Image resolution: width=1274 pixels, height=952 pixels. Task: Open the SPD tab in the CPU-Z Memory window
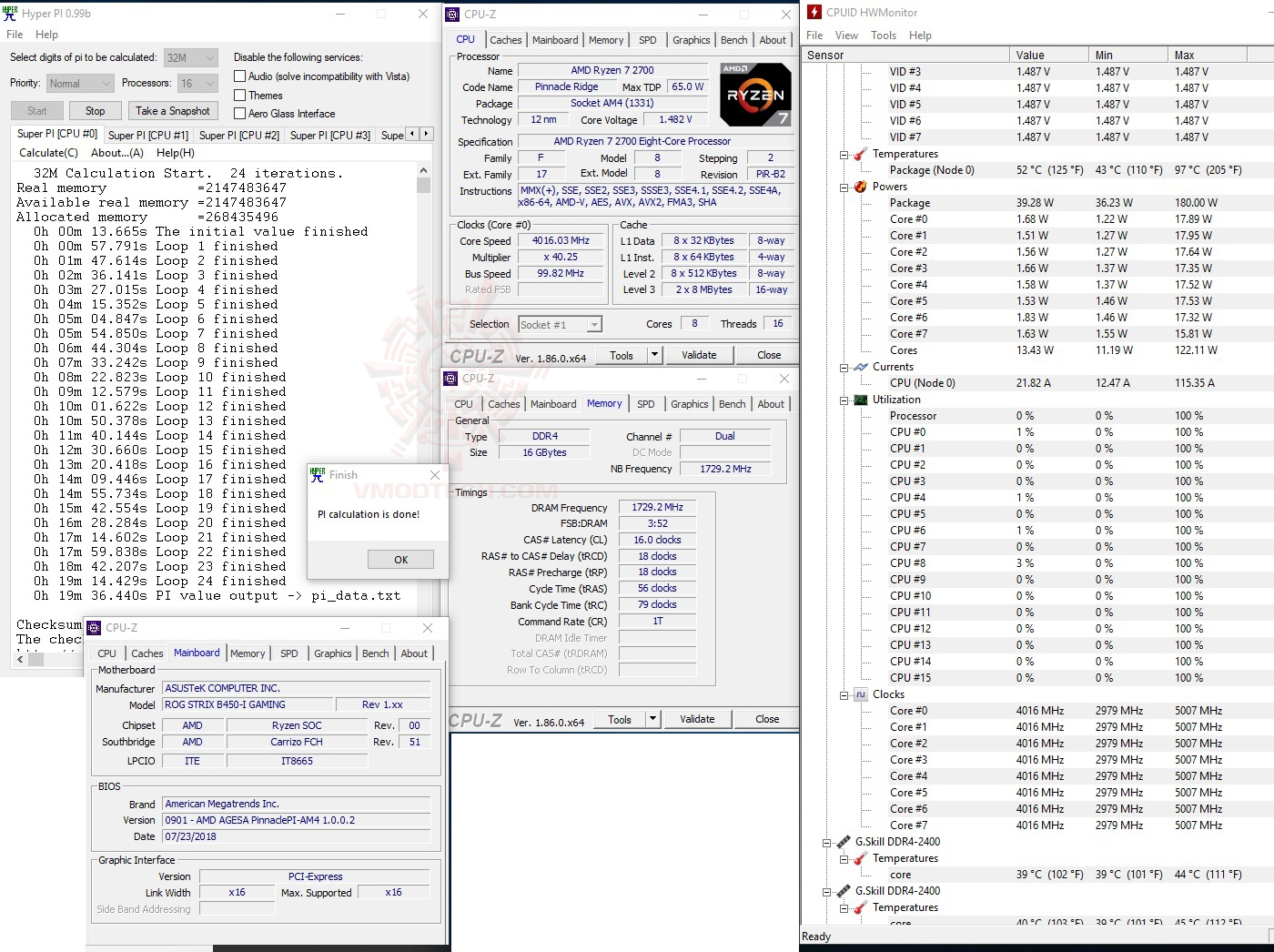pos(646,404)
